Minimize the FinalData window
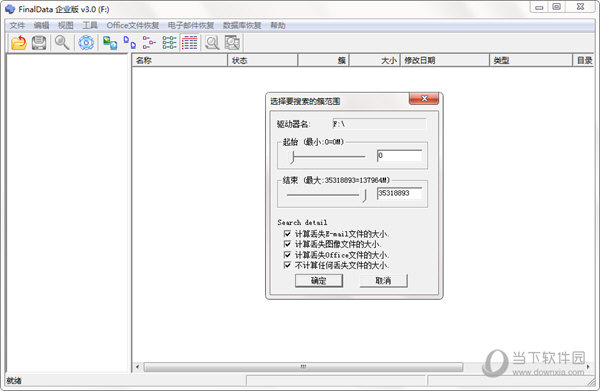This screenshot has width=600, height=391. pyautogui.click(x=539, y=7)
